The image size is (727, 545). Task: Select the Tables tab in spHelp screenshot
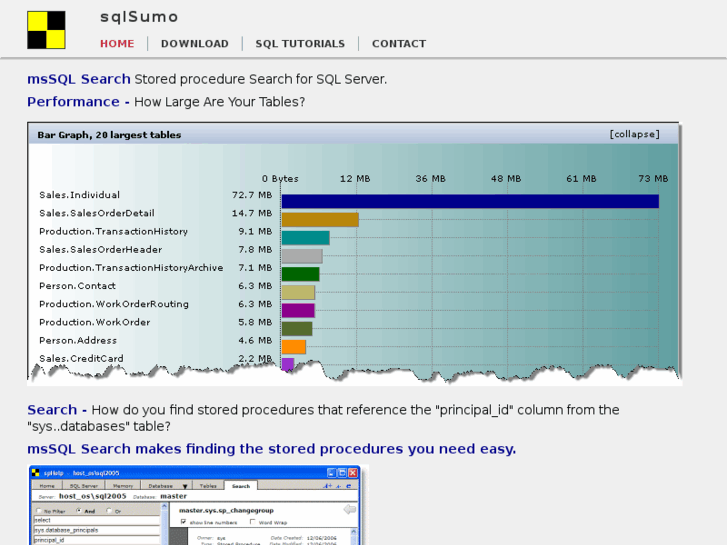208,486
